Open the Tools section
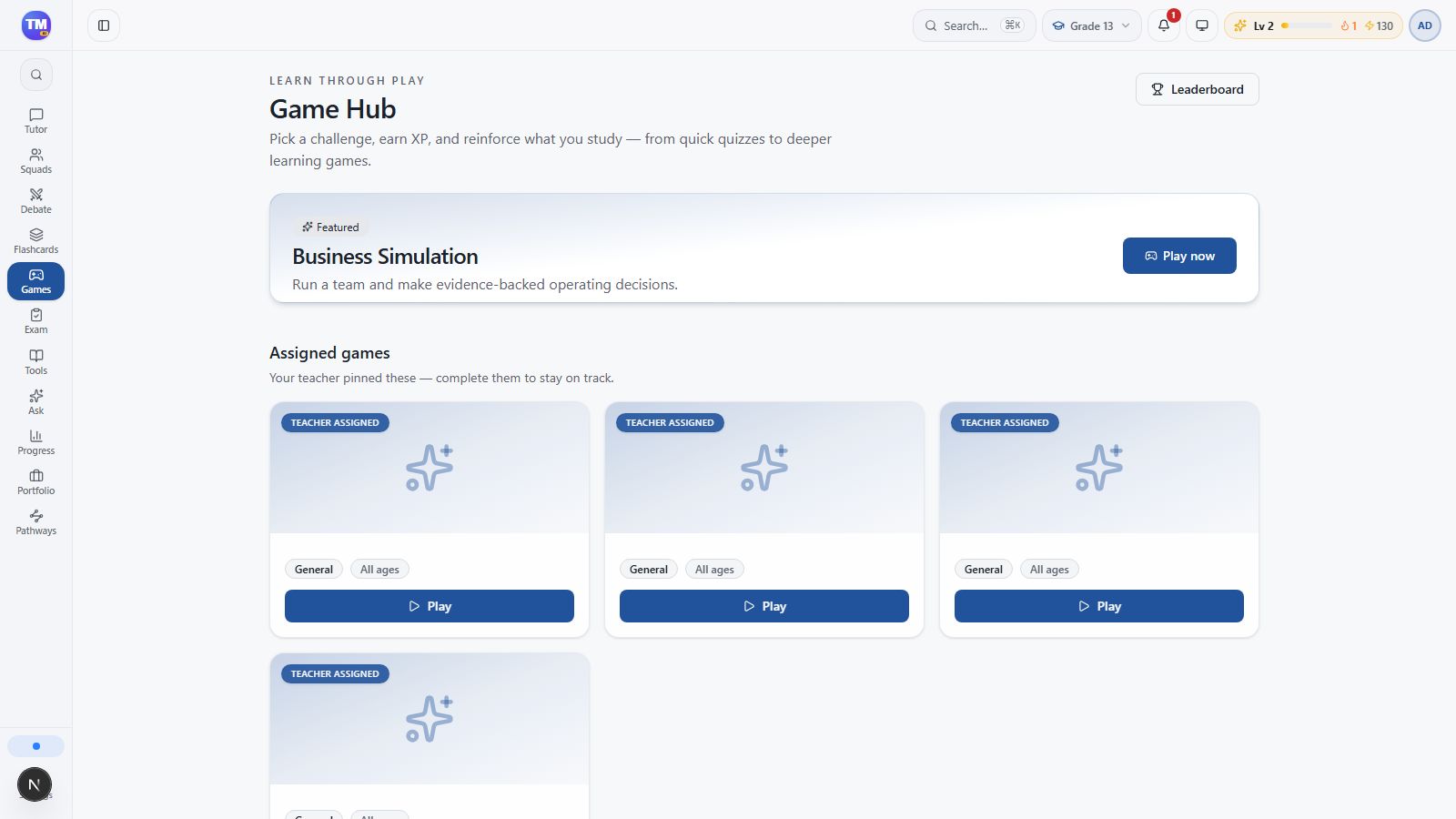Screen dimensions: 1456x819 [36, 362]
